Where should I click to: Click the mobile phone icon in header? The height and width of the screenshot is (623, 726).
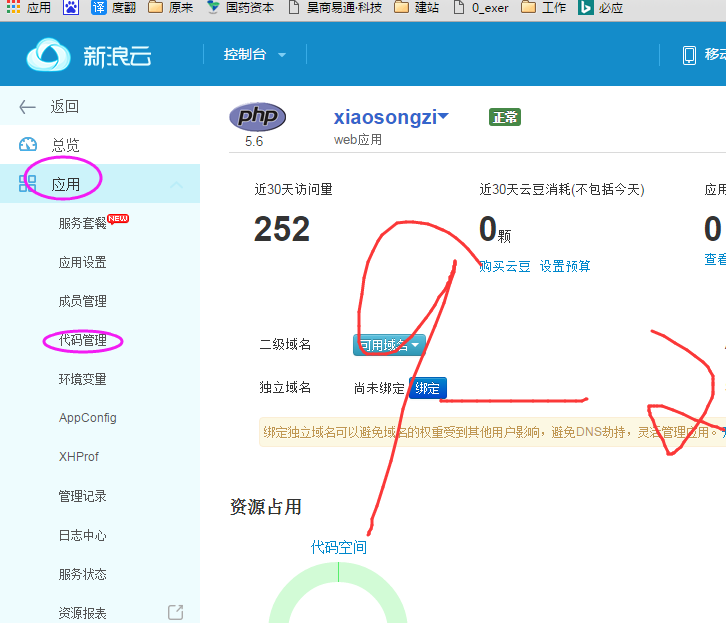click(x=689, y=55)
